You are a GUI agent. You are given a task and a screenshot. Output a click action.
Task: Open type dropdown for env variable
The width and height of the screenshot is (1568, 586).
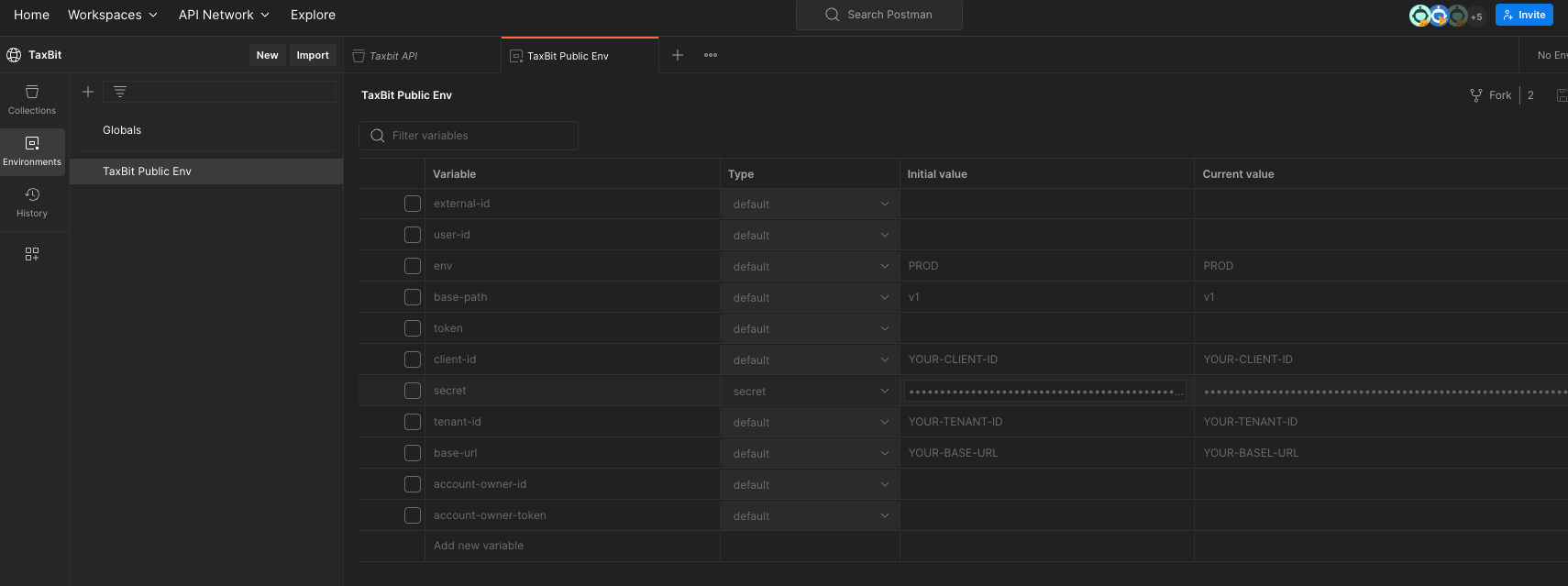(810, 267)
